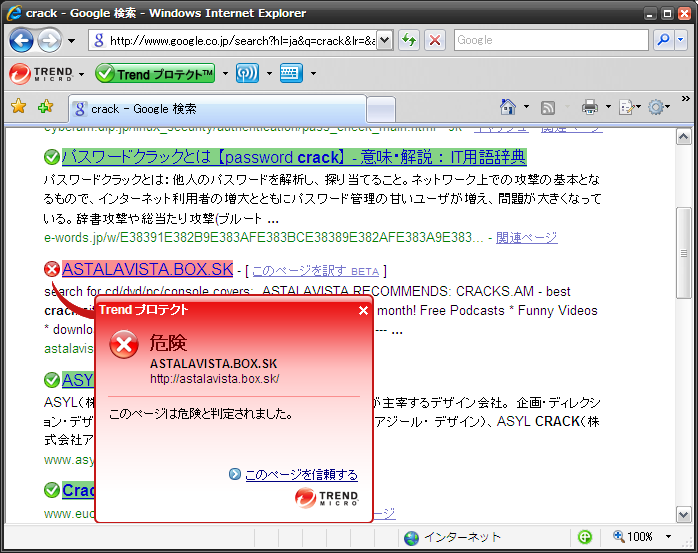698x553 pixels.
Task: Click the Google search box in toolbar
Action: point(551,40)
